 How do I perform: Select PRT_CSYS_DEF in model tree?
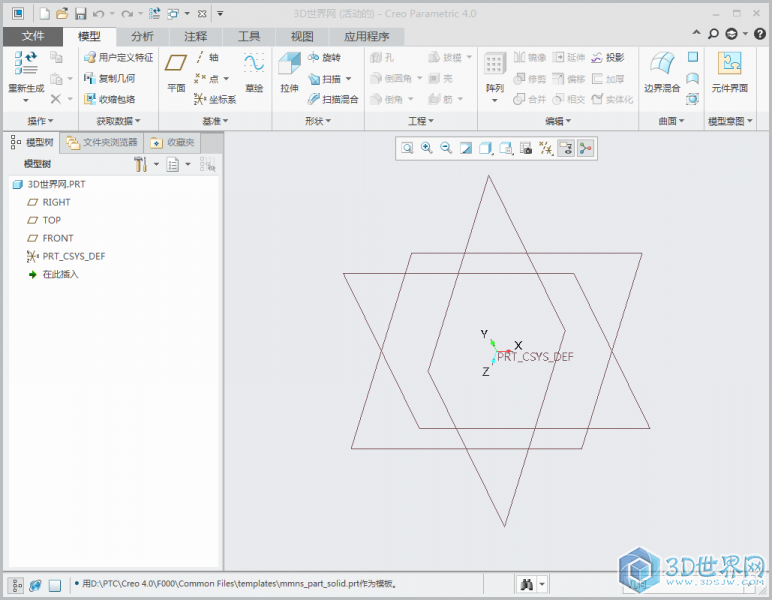click(66, 256)
